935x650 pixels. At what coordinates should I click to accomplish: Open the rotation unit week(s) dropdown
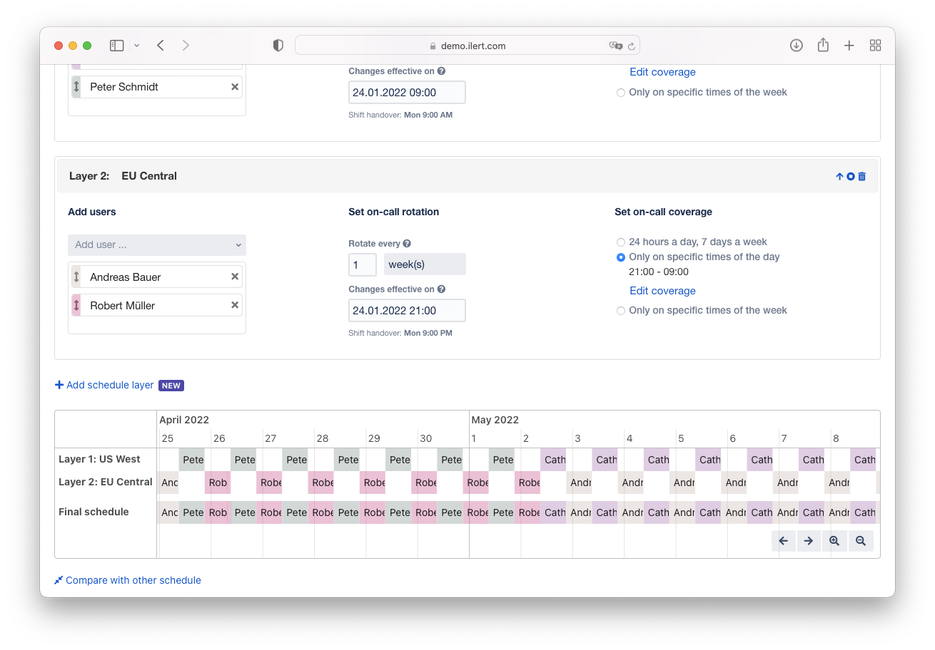425,264
